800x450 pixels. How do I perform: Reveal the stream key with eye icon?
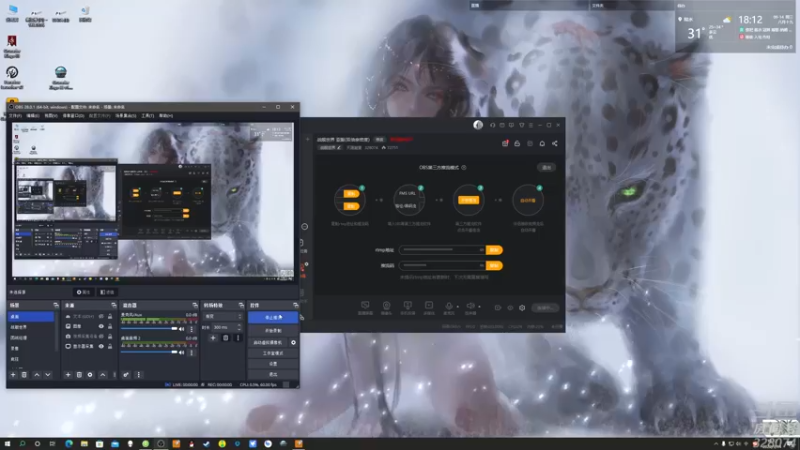(481, 265)
